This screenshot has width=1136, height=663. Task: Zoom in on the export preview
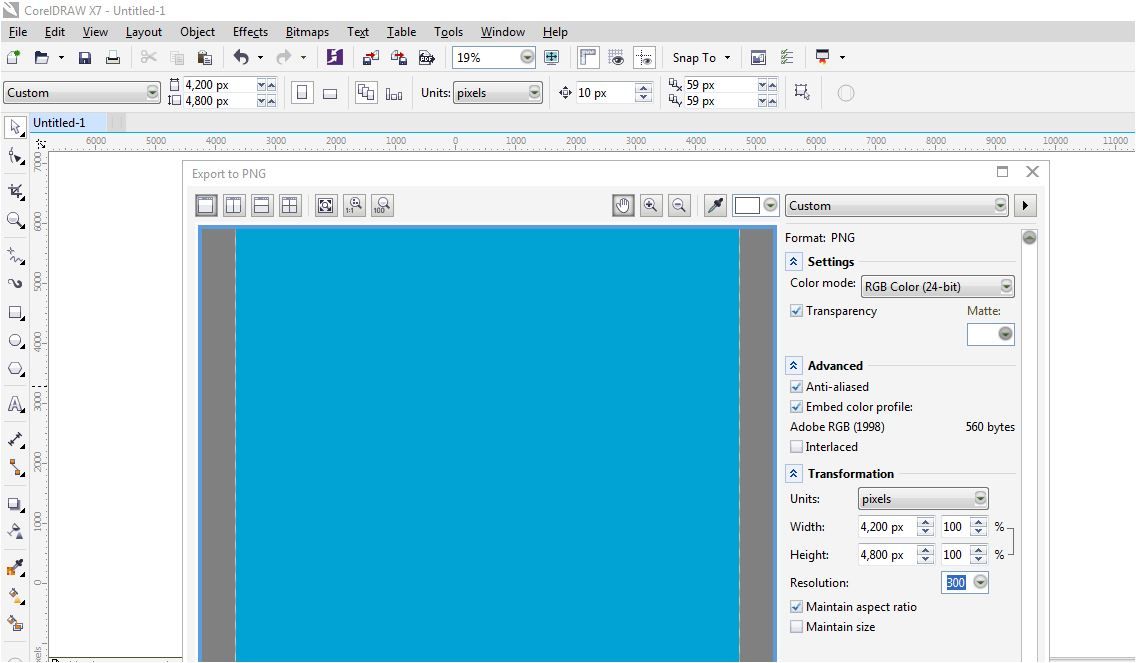tap(651, 206)
